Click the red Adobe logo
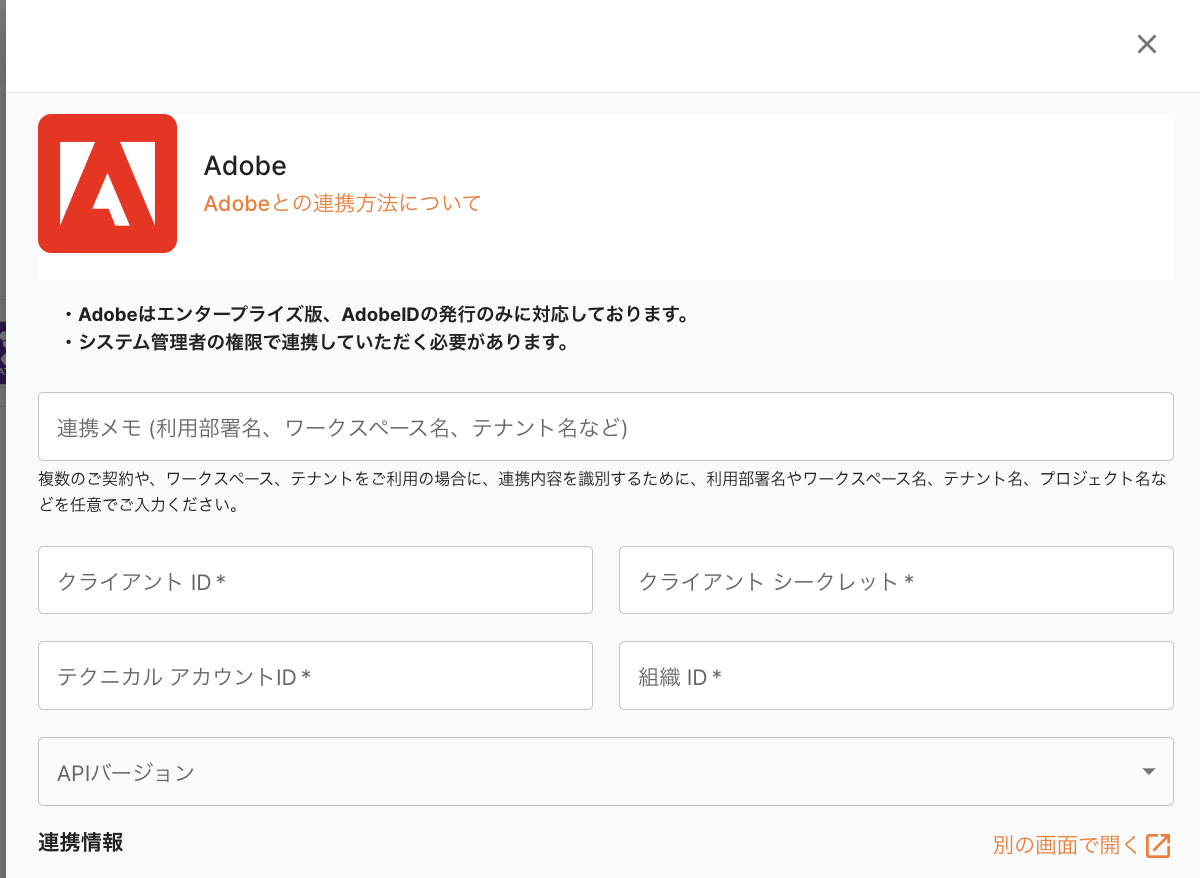1200x878 pixels. click(107, 183)
